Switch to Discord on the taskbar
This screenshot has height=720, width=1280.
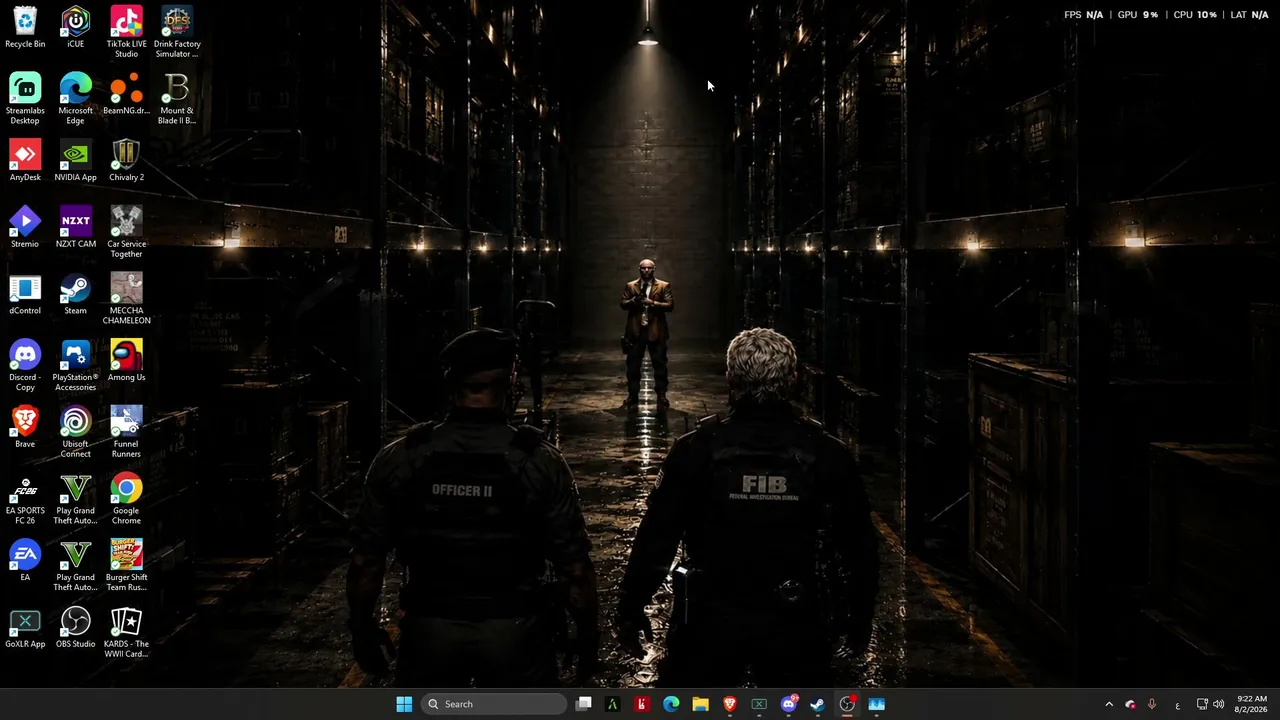(x=789, y=704)
